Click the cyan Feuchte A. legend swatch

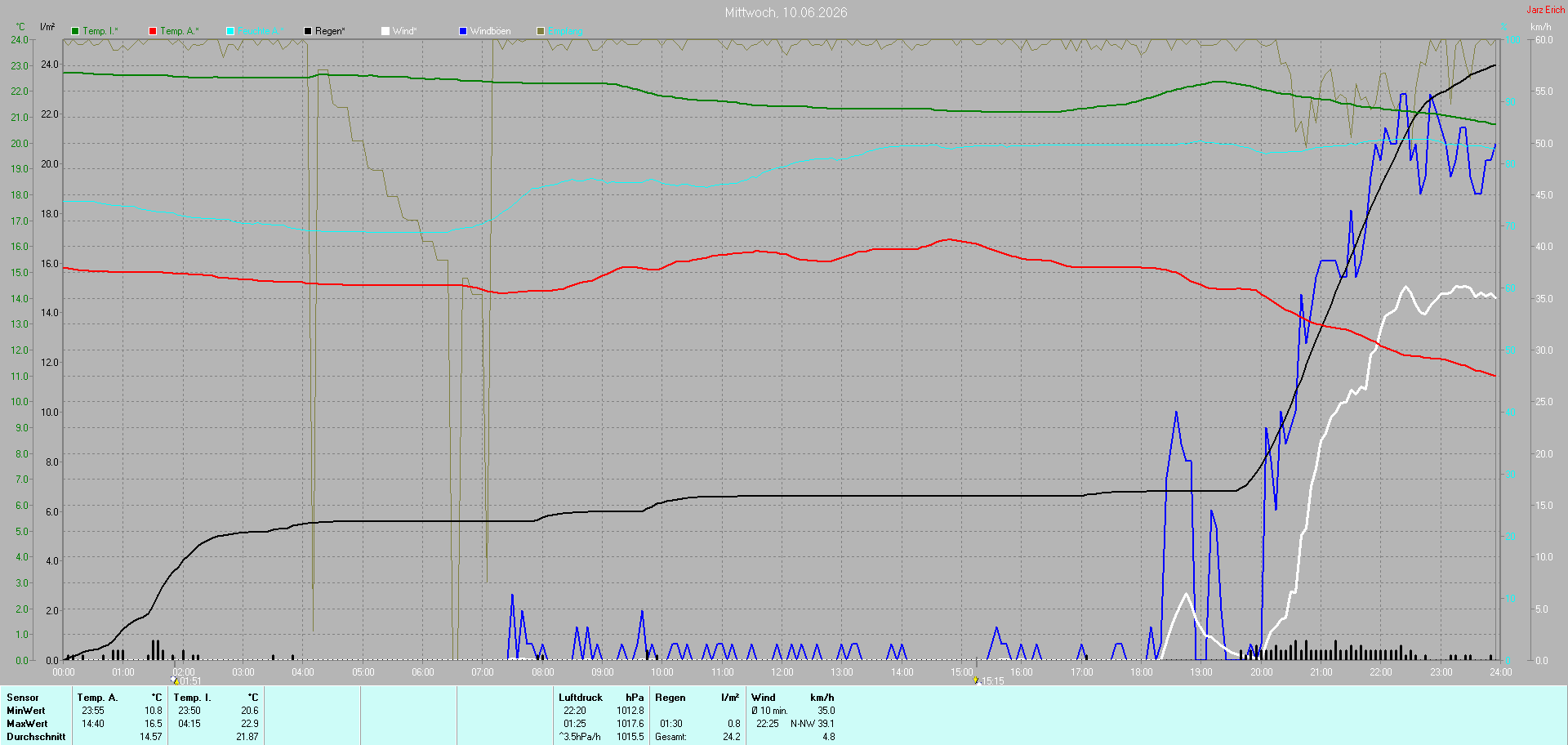pos(230,31)
